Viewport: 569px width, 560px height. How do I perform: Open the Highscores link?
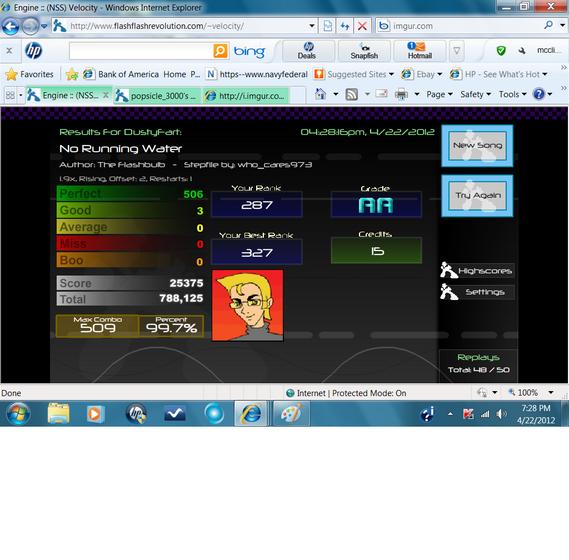point(477,271)
